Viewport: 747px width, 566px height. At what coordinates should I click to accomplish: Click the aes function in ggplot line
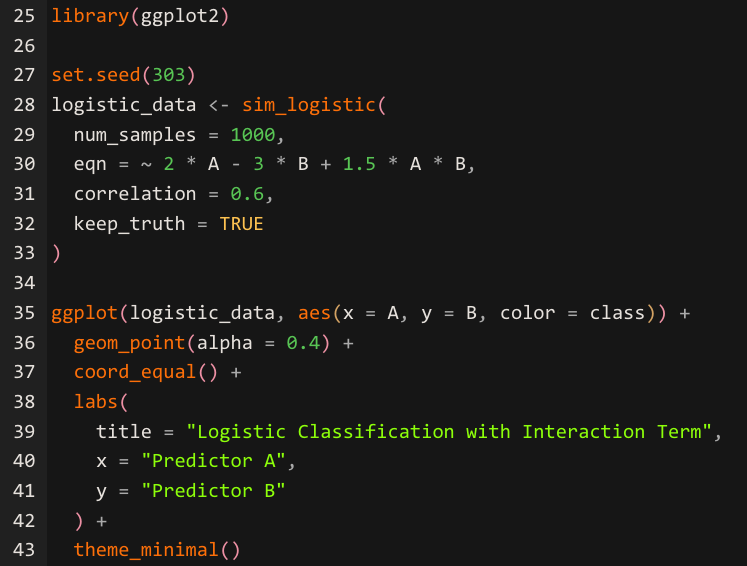point(314,313)
